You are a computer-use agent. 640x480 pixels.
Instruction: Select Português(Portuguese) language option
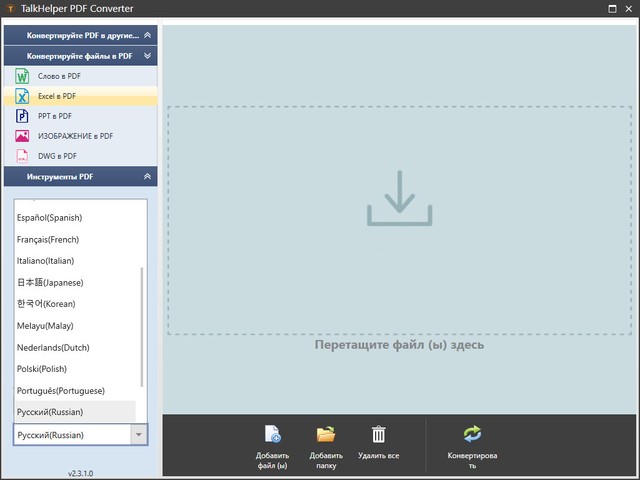[61, 390]
